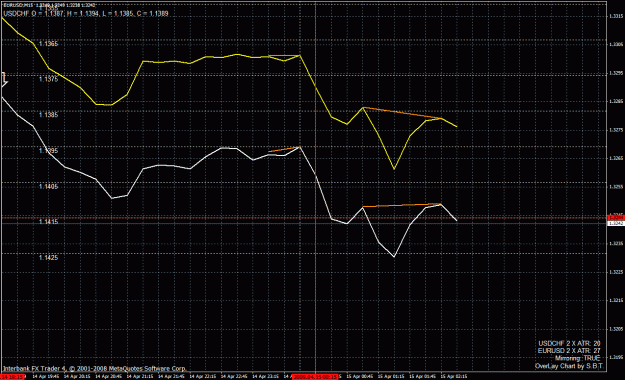Click the EURUSD,M15 chart title text
625x380 pixels.
(x=49, y=6)
